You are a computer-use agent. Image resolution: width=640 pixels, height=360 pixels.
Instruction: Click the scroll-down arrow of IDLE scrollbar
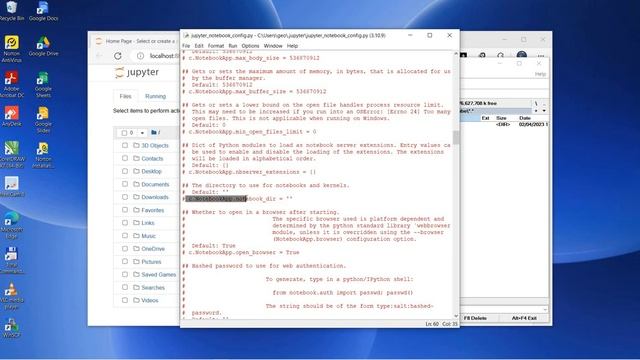coord(456,316)
